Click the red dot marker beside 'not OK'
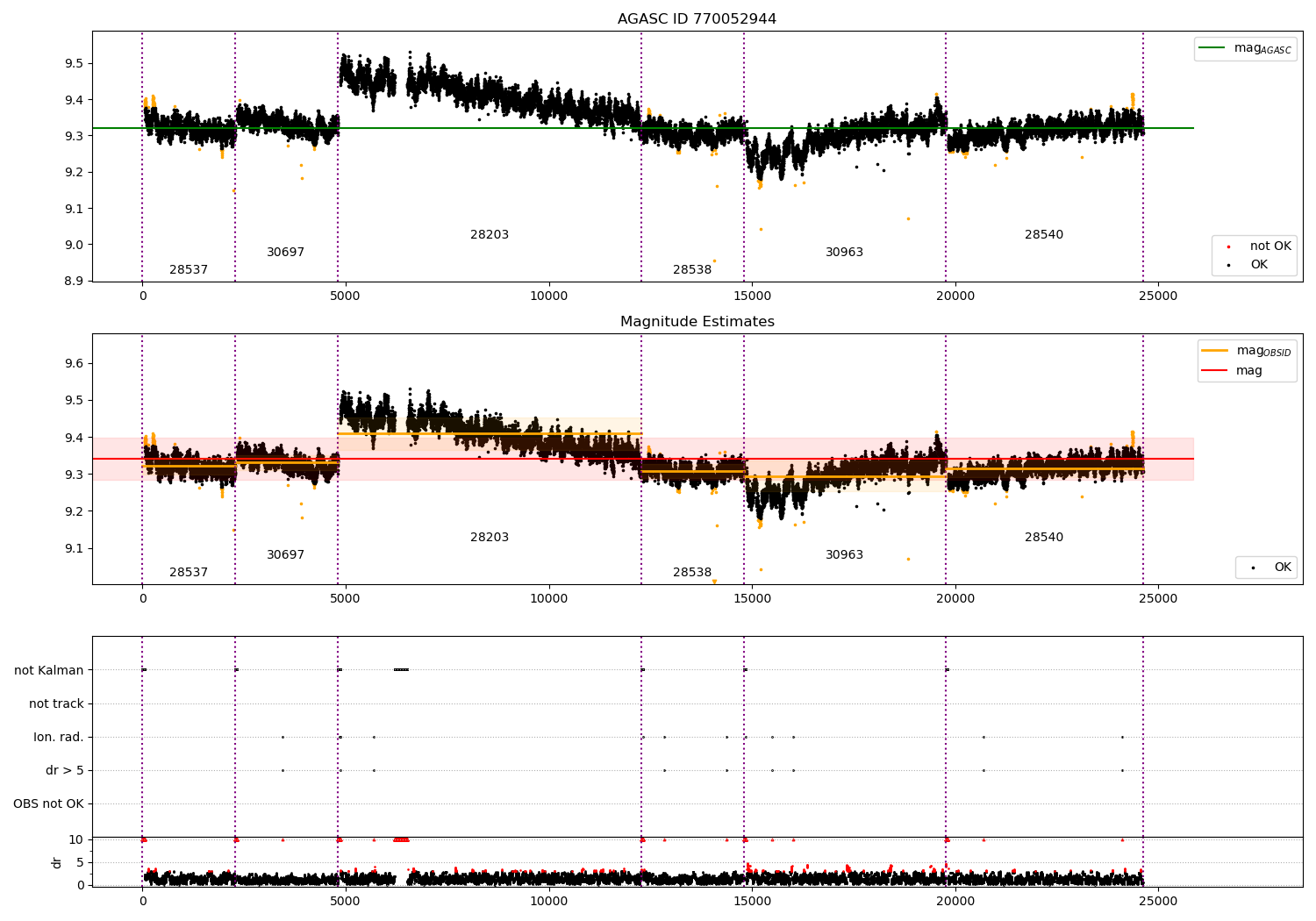Image resolution: width=1316 pixels, height=921 pixels. 1228,247
